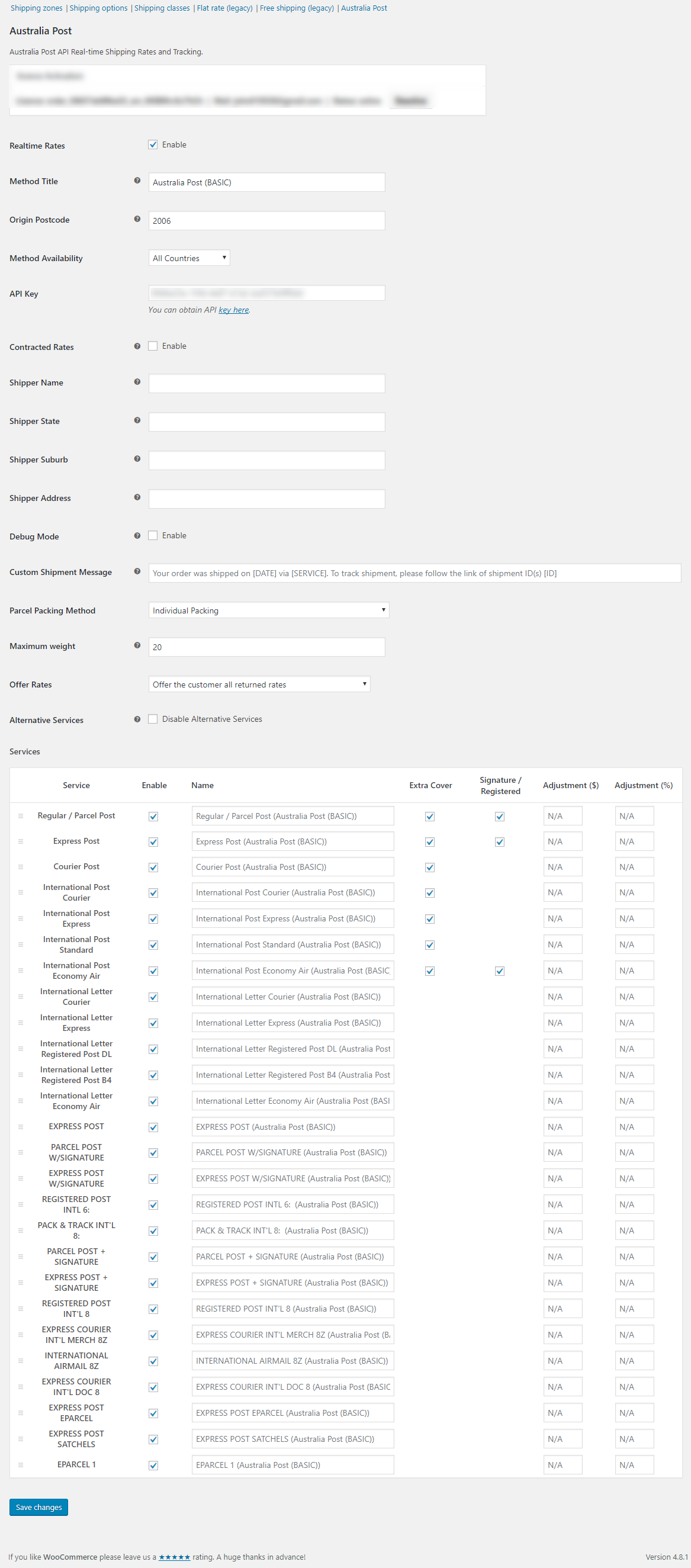691x1568 pixels.
Task: Click drag handle for International Post Standard
Action: pyautogui.click(x=21, y=944)
